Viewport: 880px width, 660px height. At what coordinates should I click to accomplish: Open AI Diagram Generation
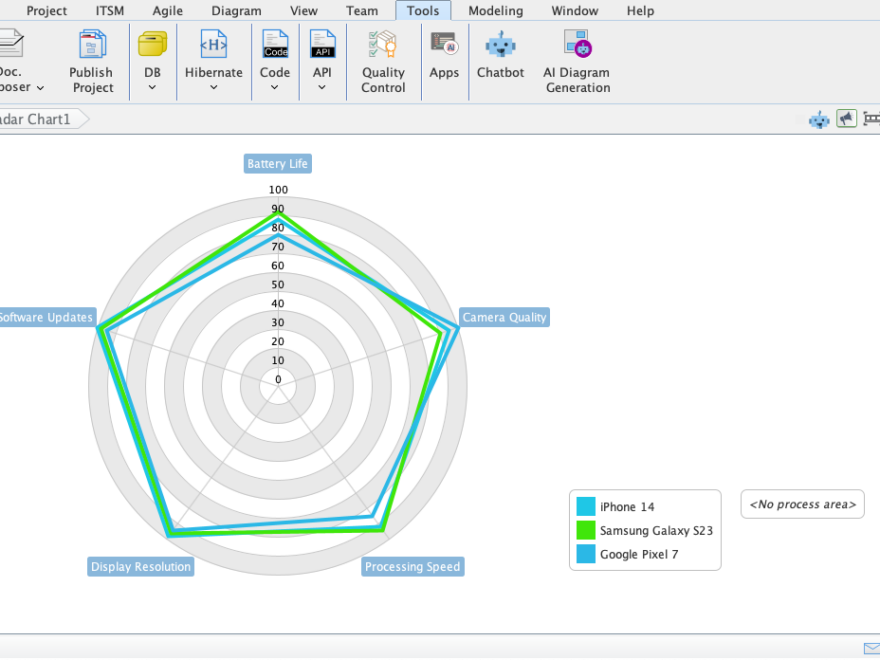click(x=577, y=60)
